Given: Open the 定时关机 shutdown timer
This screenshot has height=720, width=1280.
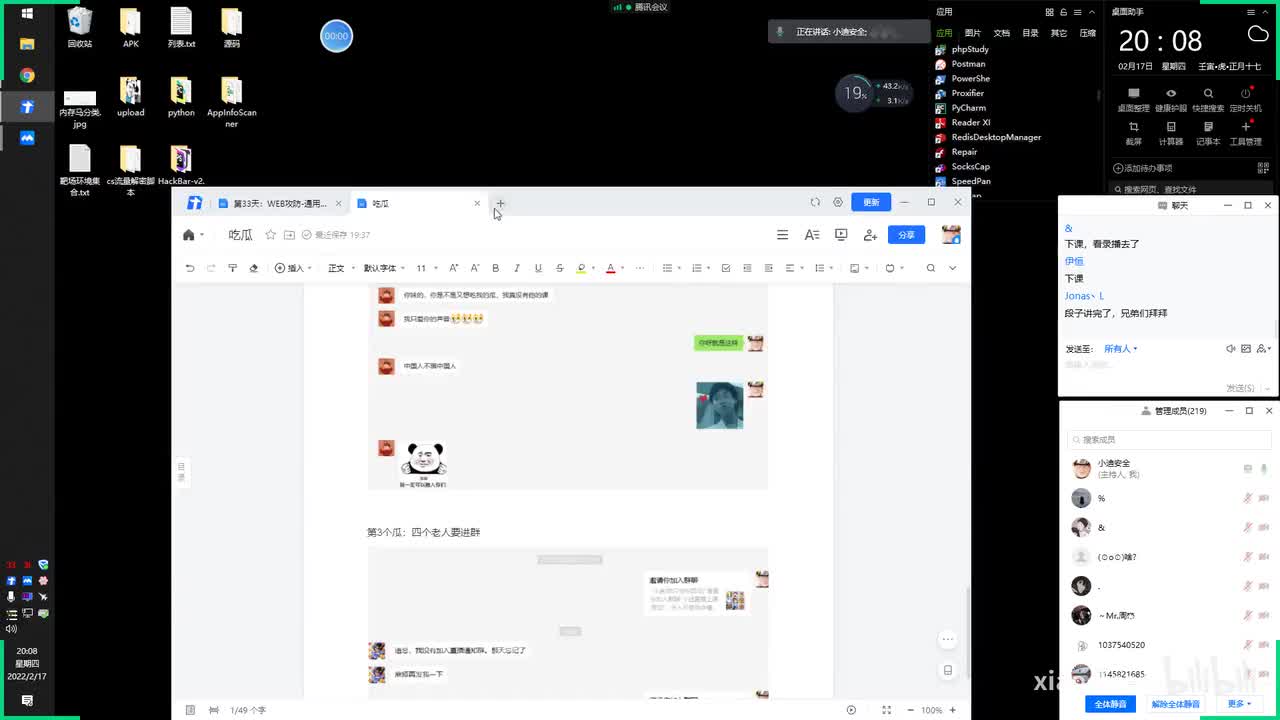Looking at the screenshot, I should coord(1245,99).
